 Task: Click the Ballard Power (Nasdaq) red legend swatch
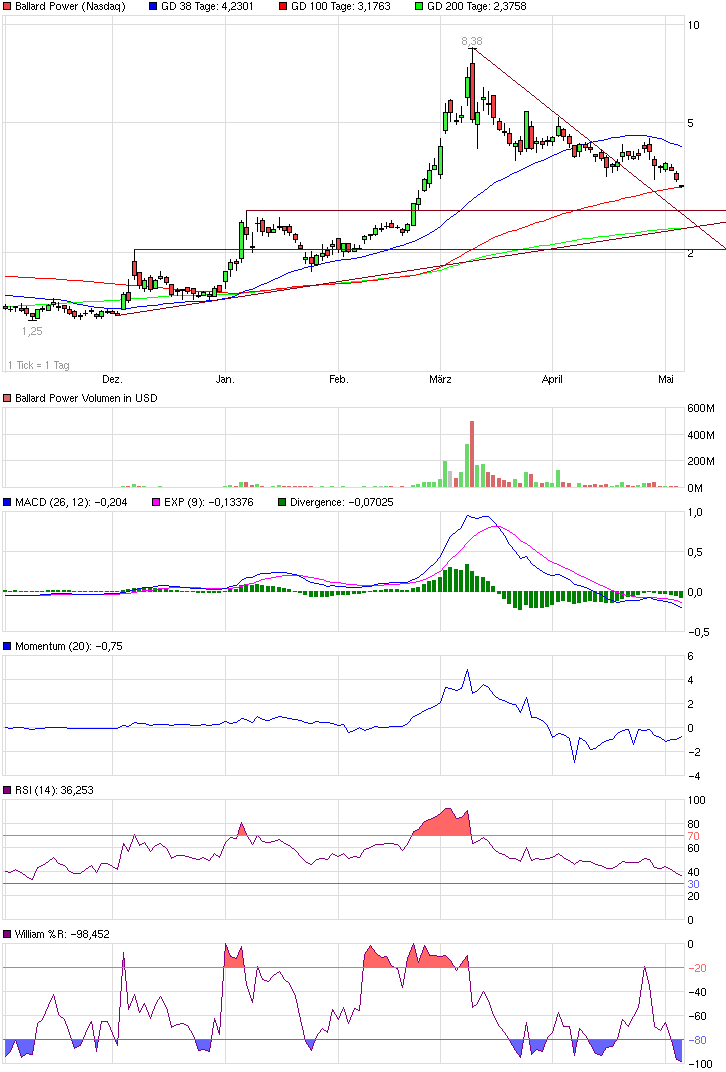click(x=7, y=6)
